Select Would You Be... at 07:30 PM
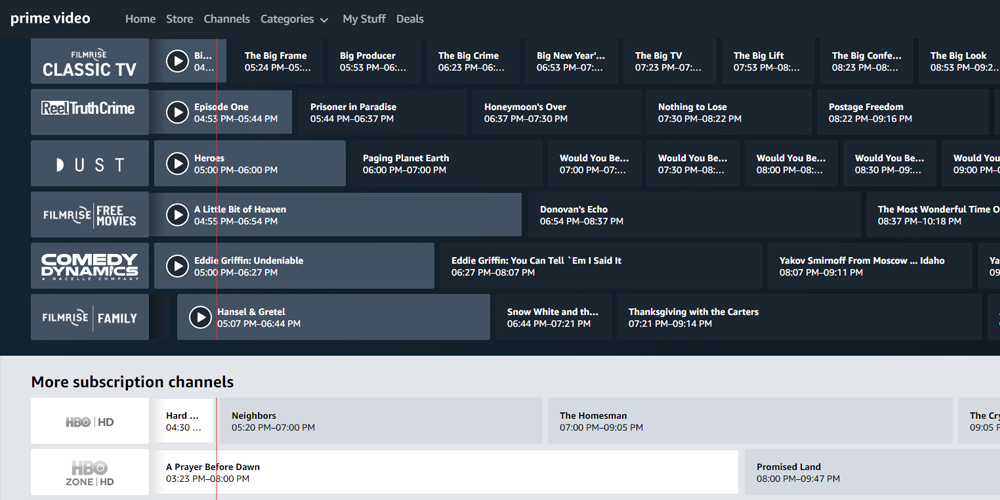The height and width of the screenshot is (500, 1000). click(693, 163)
